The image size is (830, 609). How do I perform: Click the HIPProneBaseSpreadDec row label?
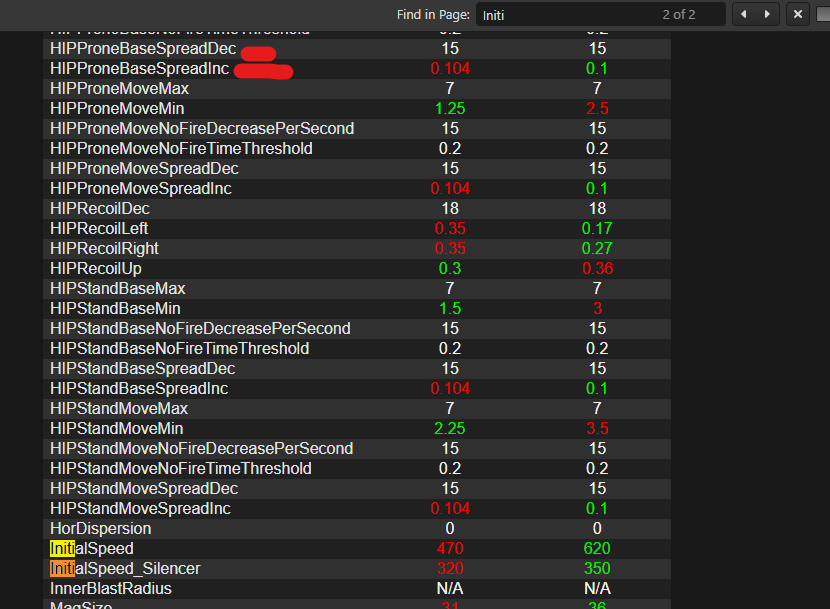[143, 48]
